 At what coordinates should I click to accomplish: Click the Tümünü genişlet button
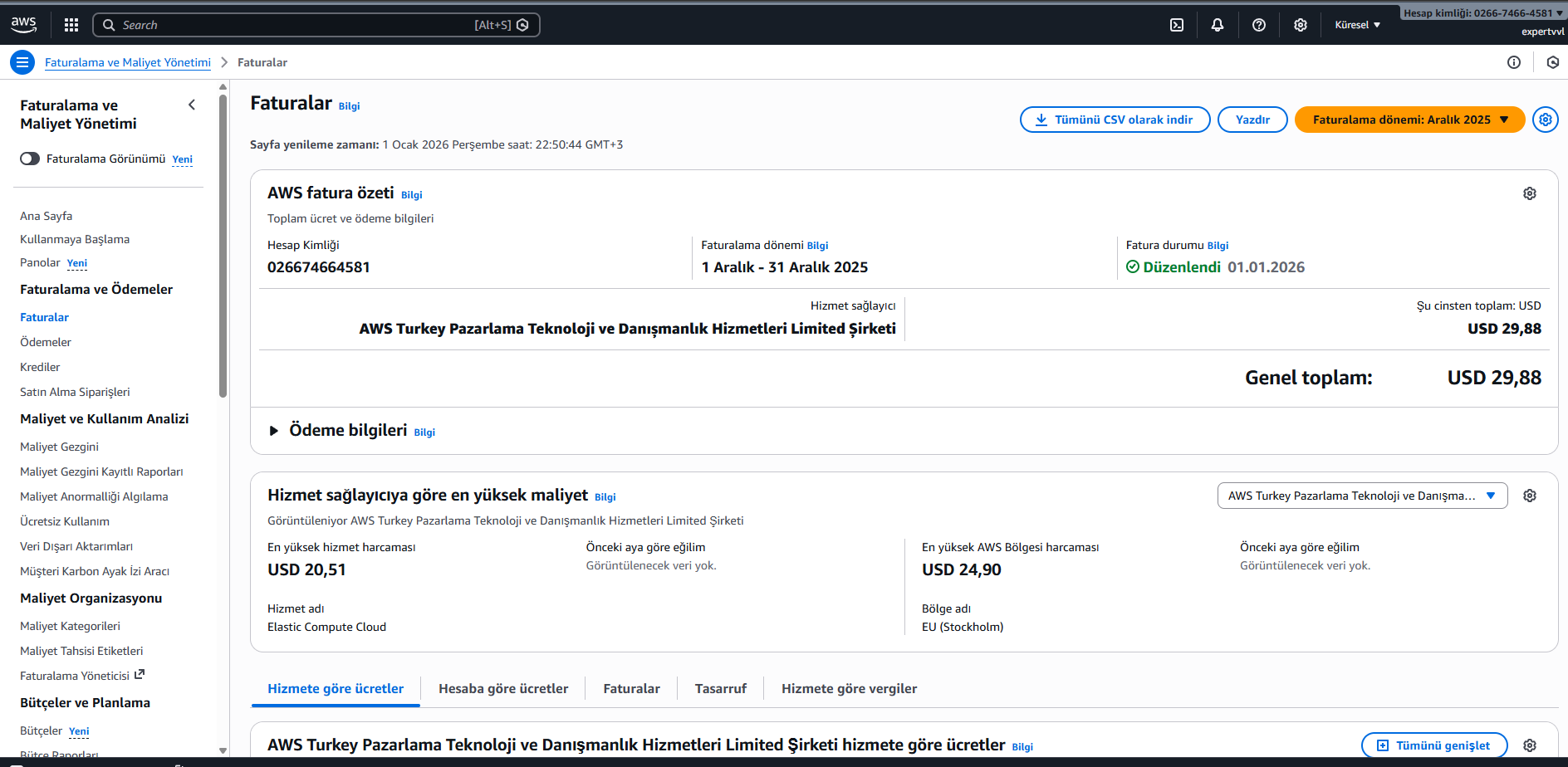(1434, 745)
